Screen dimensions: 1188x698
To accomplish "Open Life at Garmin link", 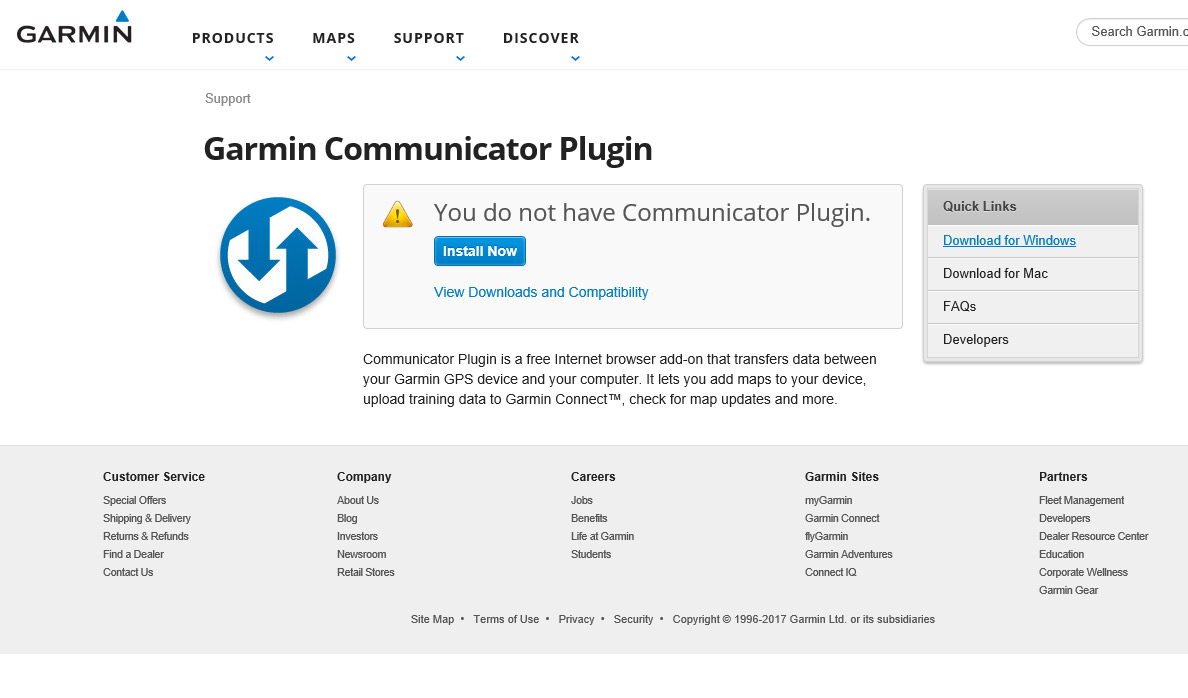I will [602, 537].
